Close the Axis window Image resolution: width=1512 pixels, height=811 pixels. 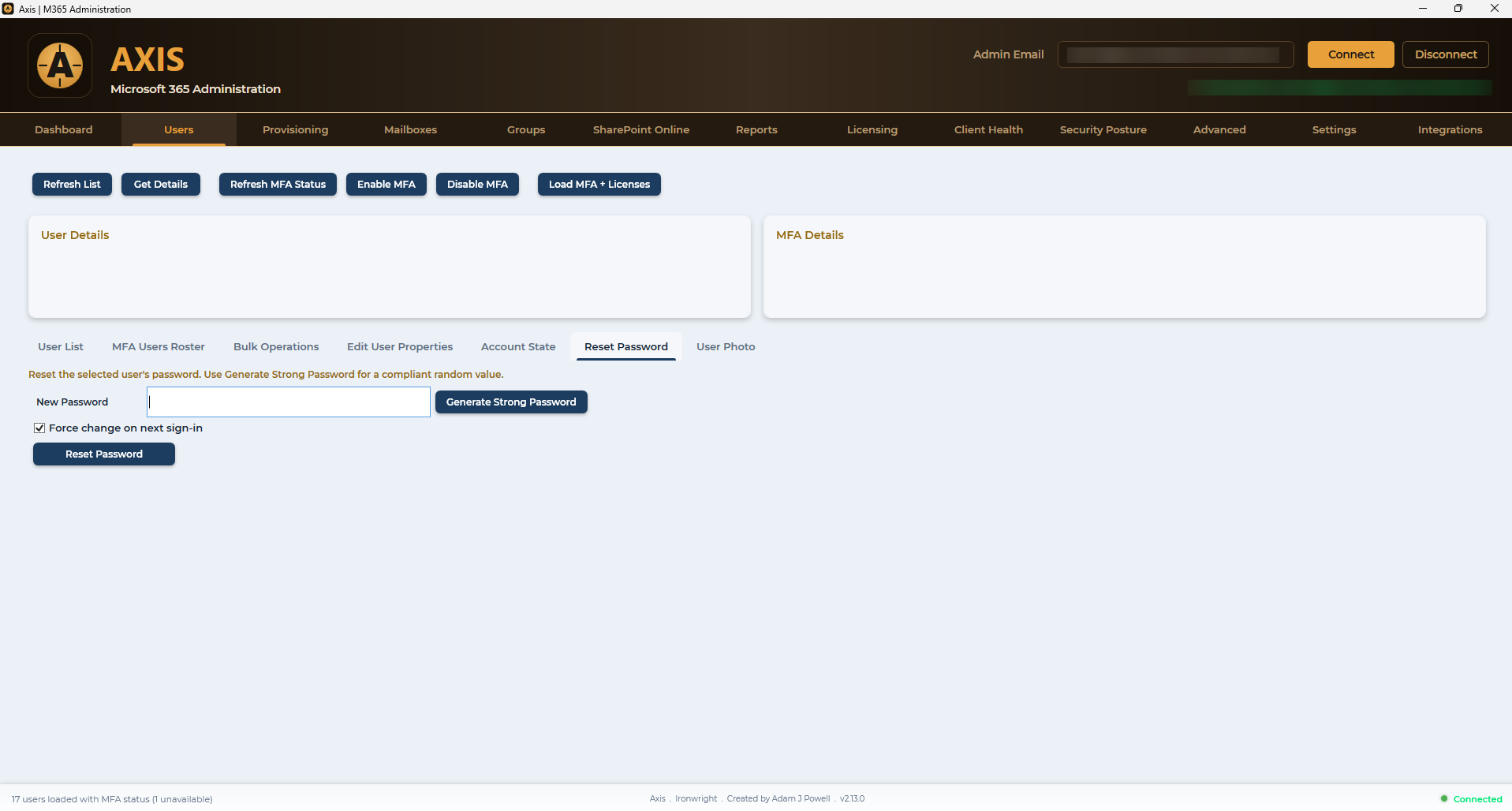(x=1494, y=9)
